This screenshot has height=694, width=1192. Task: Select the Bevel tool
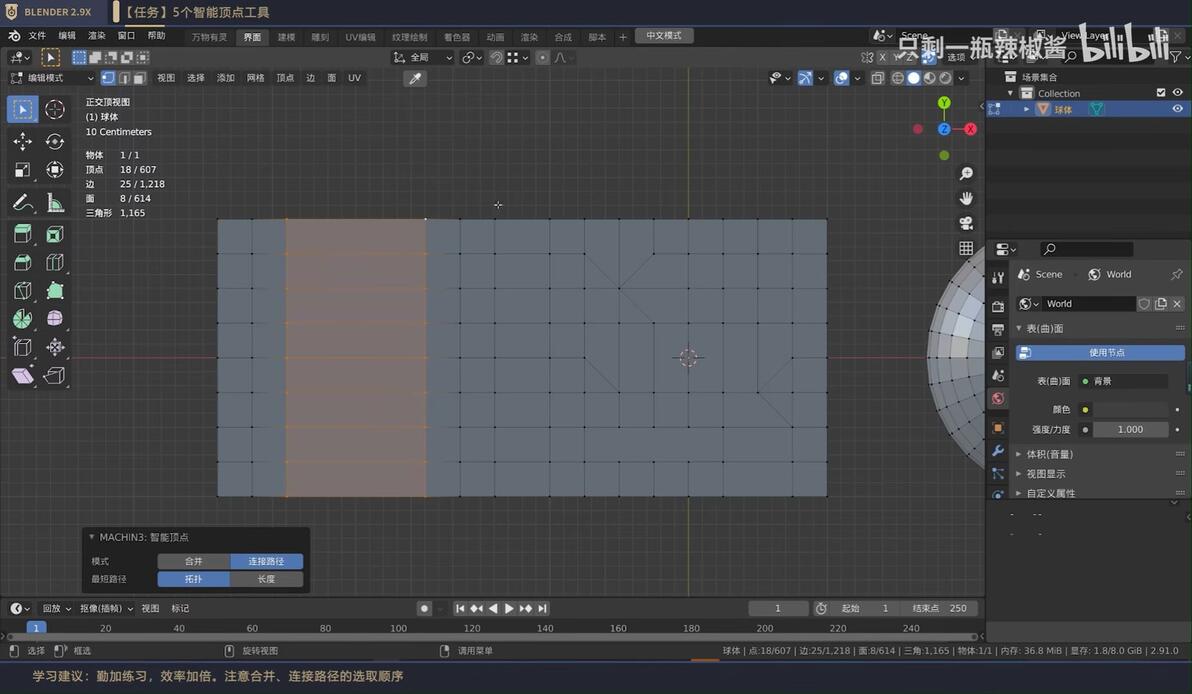(x=22, y=262)
